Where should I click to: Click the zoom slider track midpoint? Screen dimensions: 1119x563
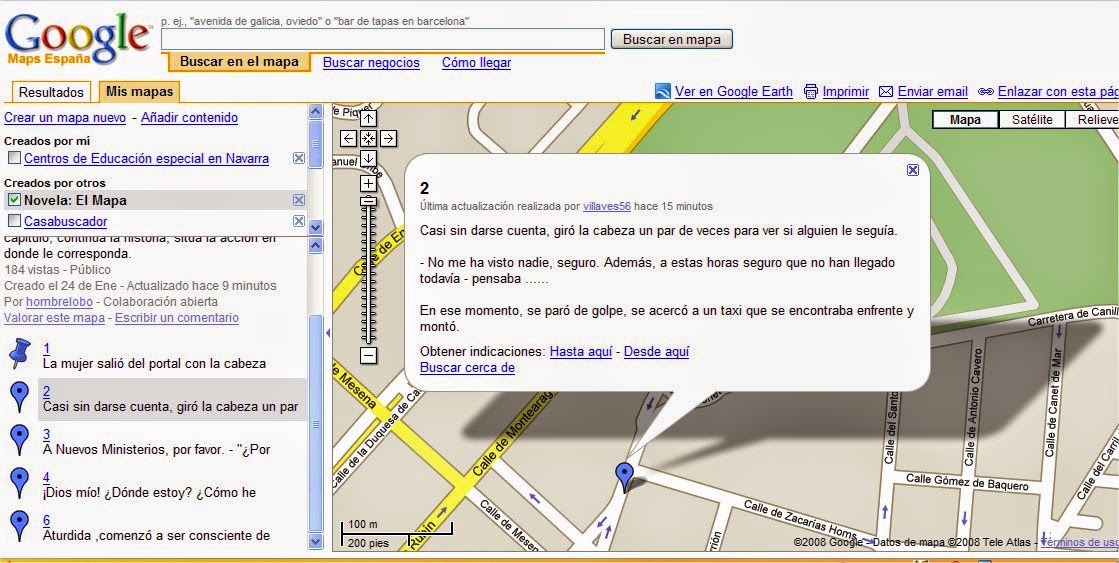pos(368,271)
